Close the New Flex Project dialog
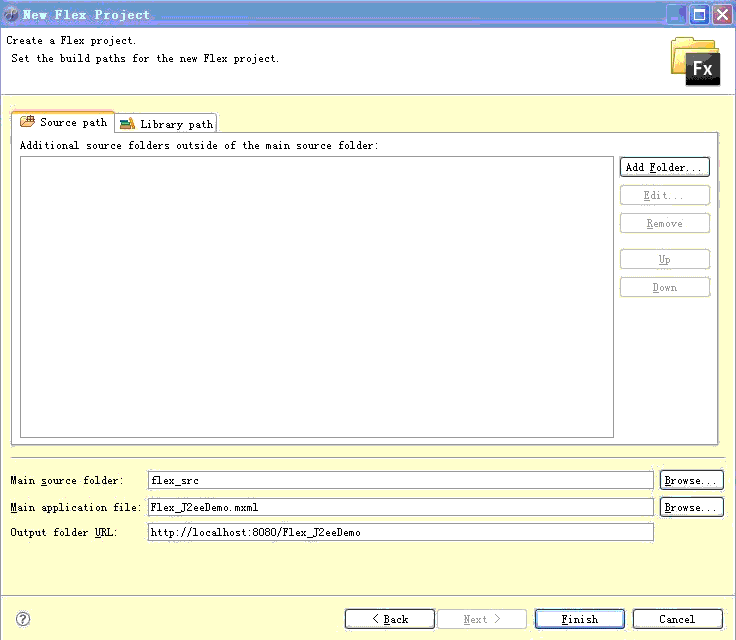The image size is (736, 640). [x=722, y=15]
